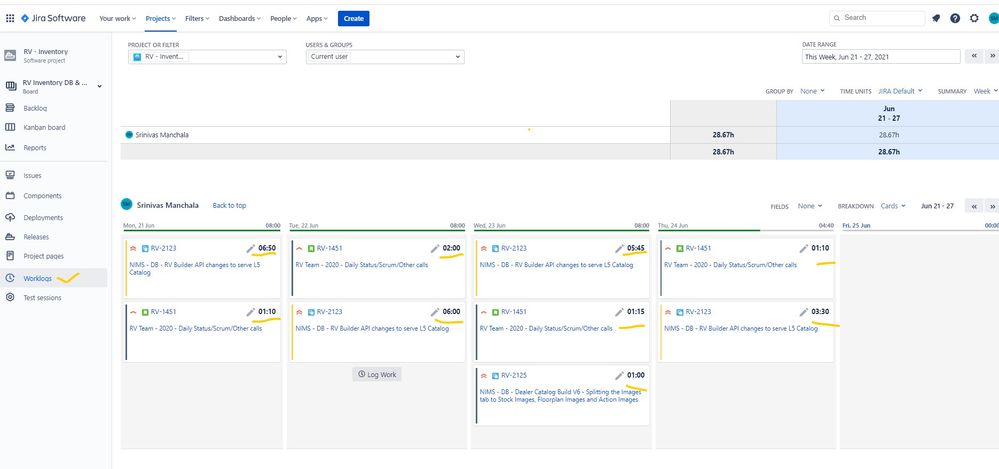Expand the RV Inventory DB board switcher
Image resolution: width=999 pixels, height=469 pixels.
point(99,86)
